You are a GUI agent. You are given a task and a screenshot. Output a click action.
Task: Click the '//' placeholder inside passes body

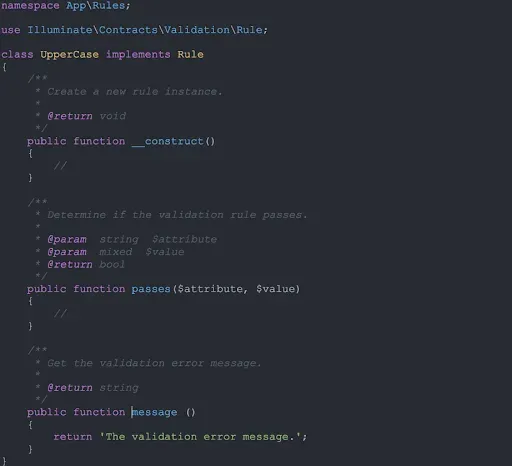[60, 314]
